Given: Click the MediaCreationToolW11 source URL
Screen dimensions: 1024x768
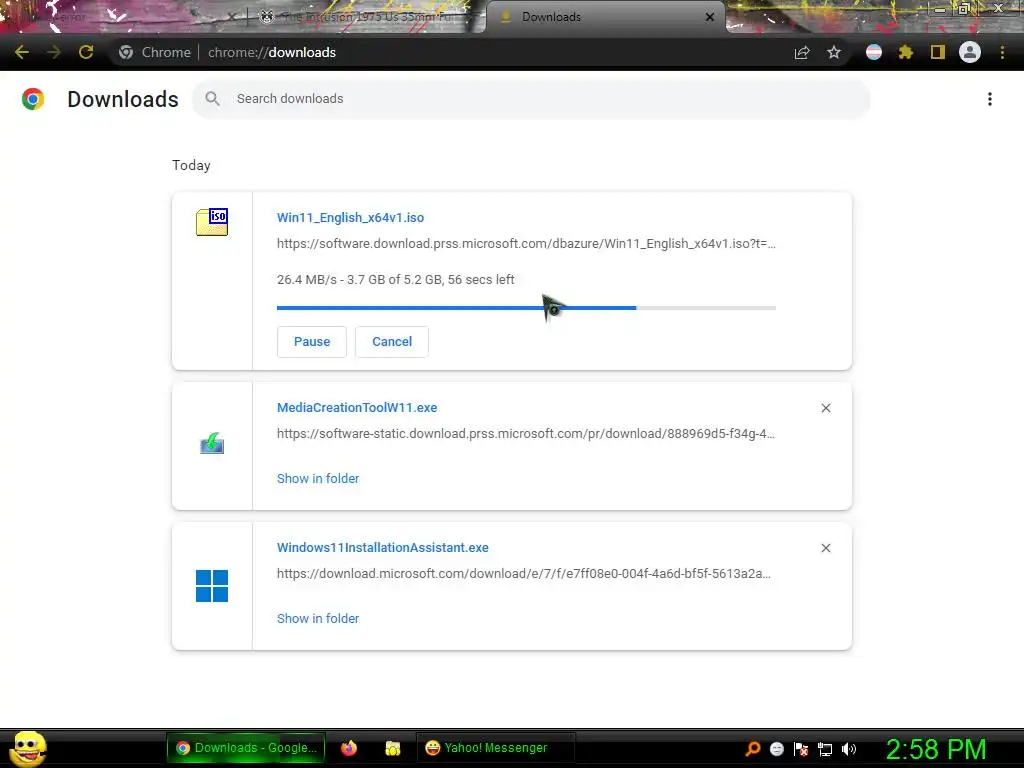Looking at the screenshot, I should tap(526, 434).
